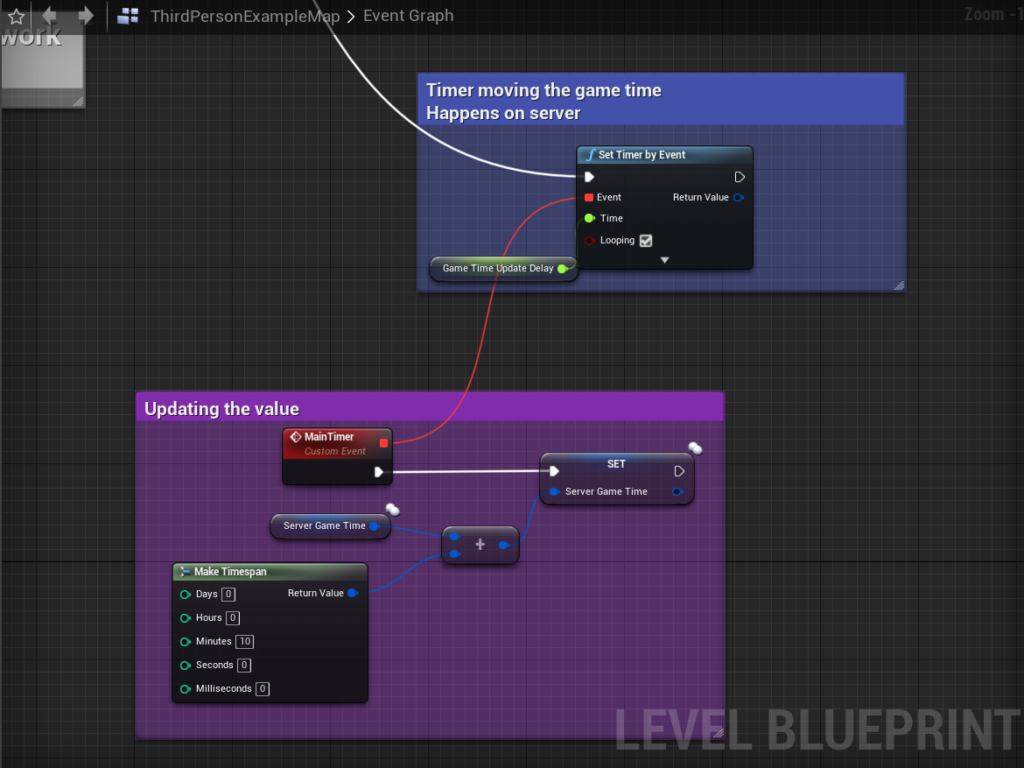The width and height of the screenshot is (1024, 768).
Task: Go forward with right arrow button
Action: (x=86, y=15)
